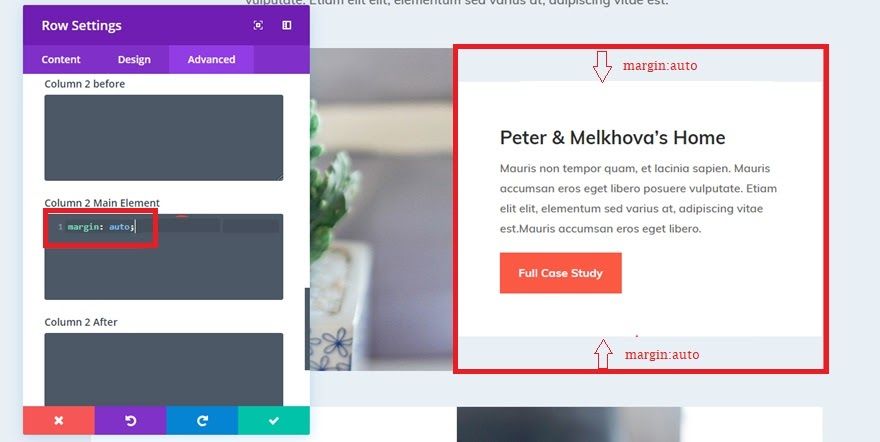Click the Column 2 Main Element label
This screenshot has height=442, width=880.
pos(102,202)
